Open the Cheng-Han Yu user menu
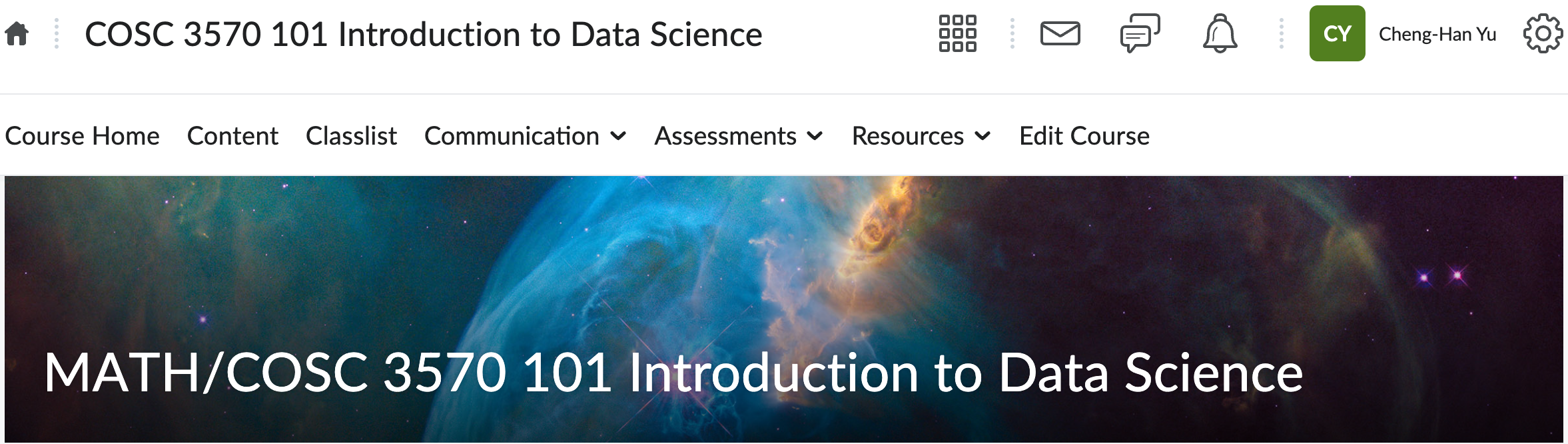This screenshot has width=1568, height=444. (1437, 34)
